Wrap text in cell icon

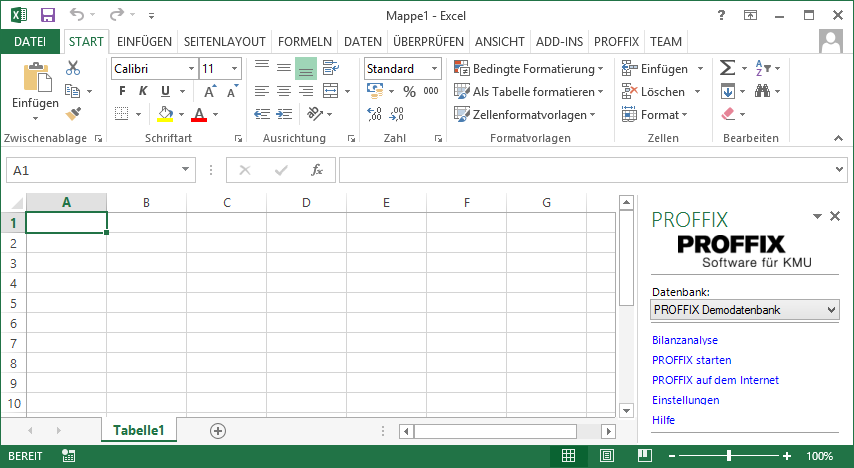331,68
